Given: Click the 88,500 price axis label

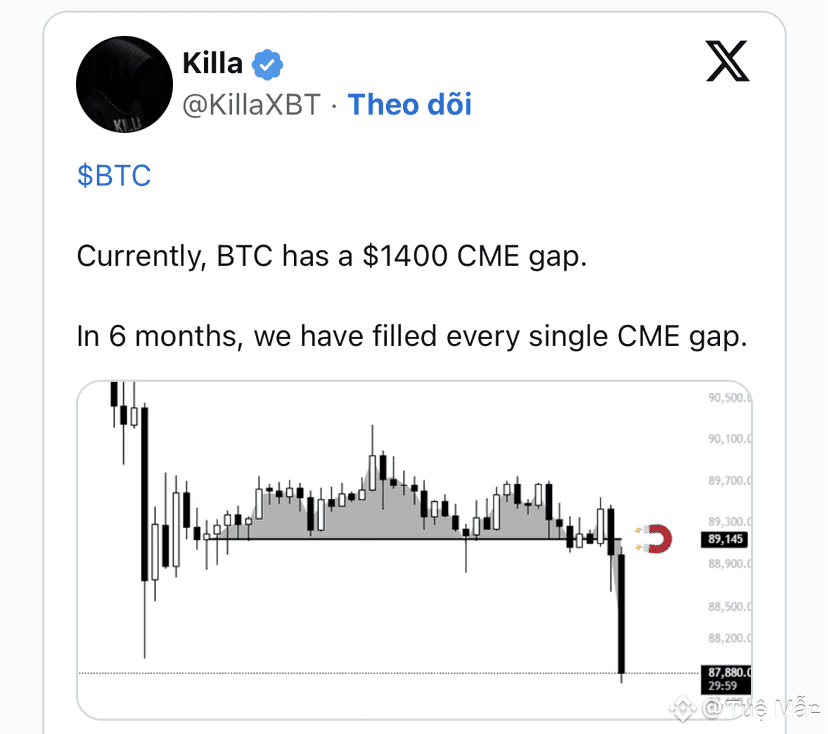Looking at the screenshot, I should [x=727, y=606].
